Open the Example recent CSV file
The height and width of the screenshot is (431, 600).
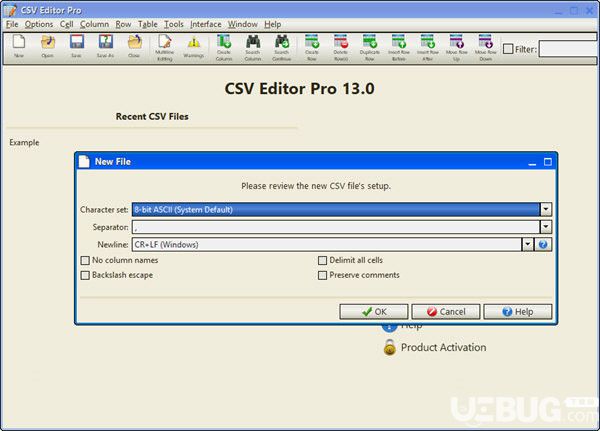tap(24, 142)
